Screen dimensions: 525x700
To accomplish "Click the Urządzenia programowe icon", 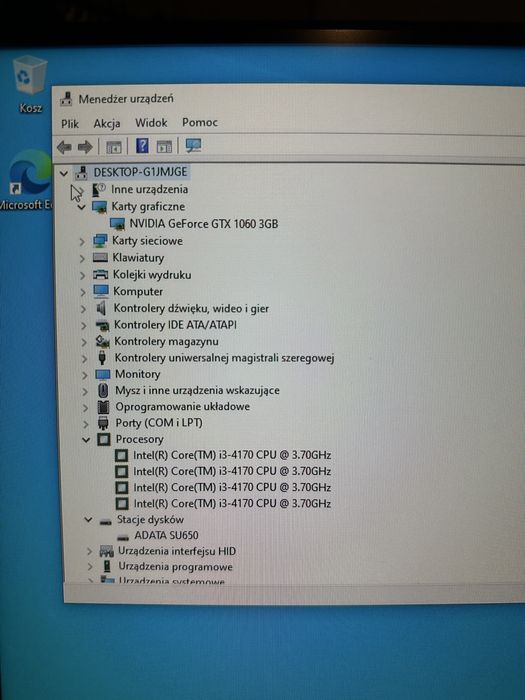I will tap(107, 567).
